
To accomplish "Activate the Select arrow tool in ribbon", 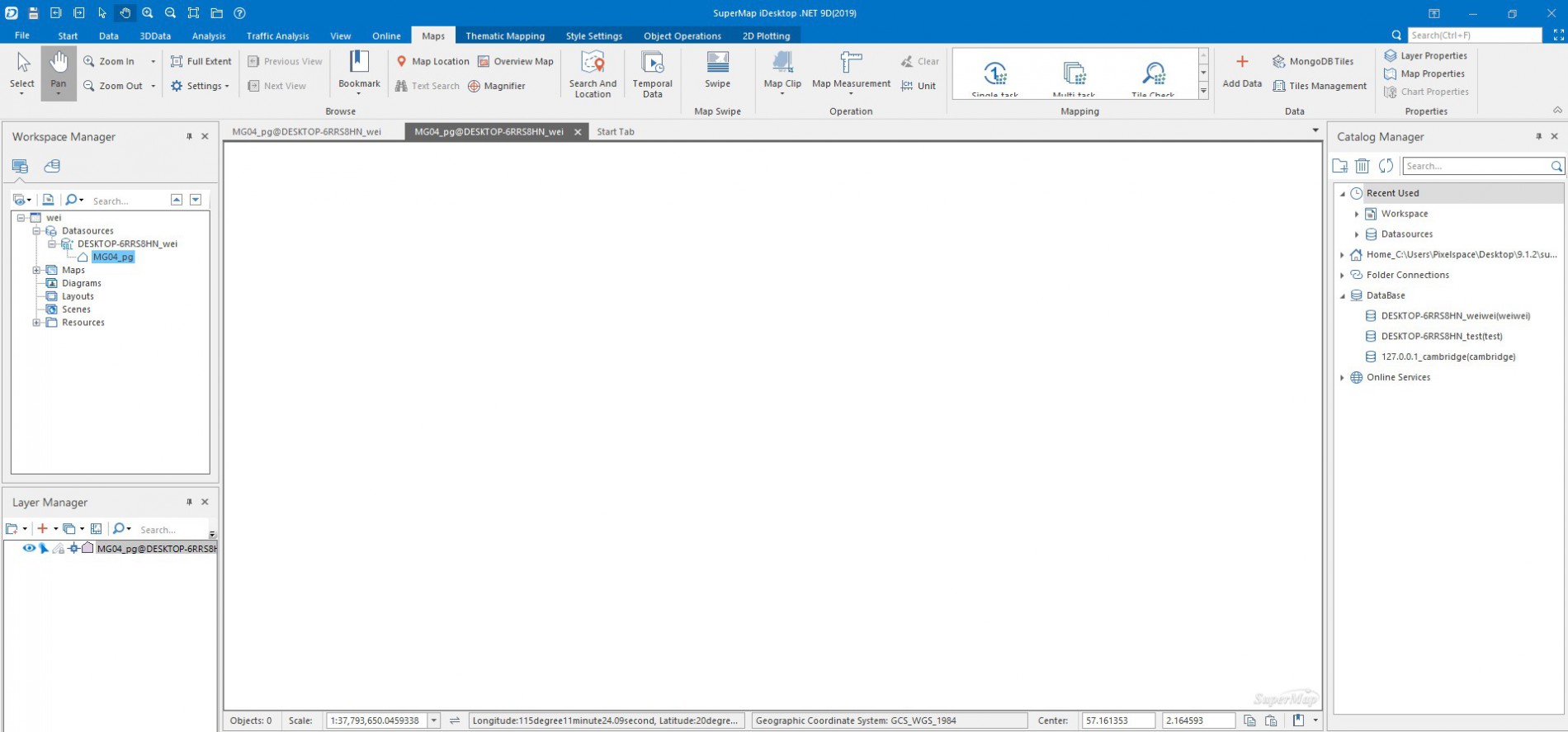I will (x=22, y=73).
